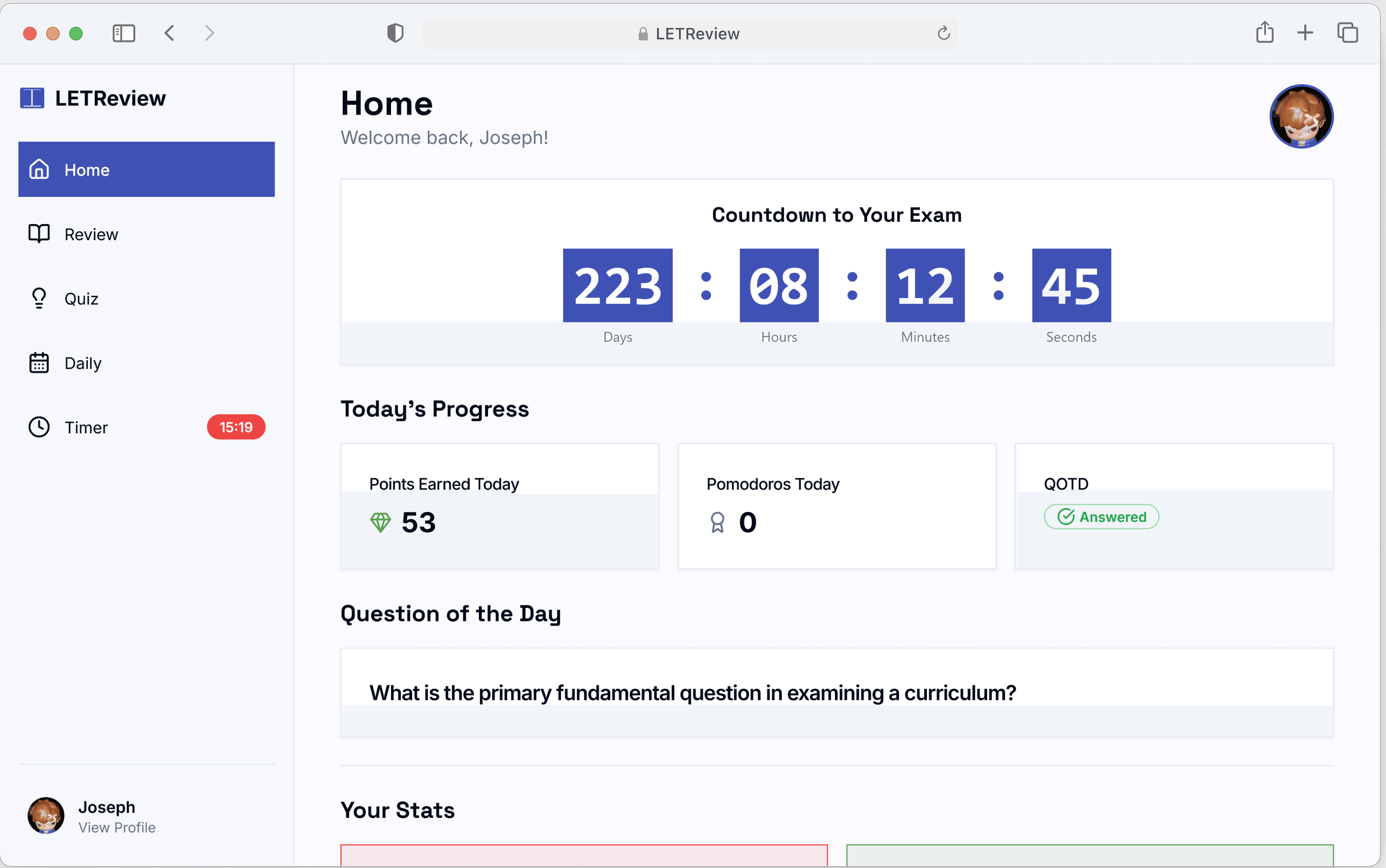This screenshot has height=868, width=1386.
Task: Open View Profile link
Action: point(116,827)
